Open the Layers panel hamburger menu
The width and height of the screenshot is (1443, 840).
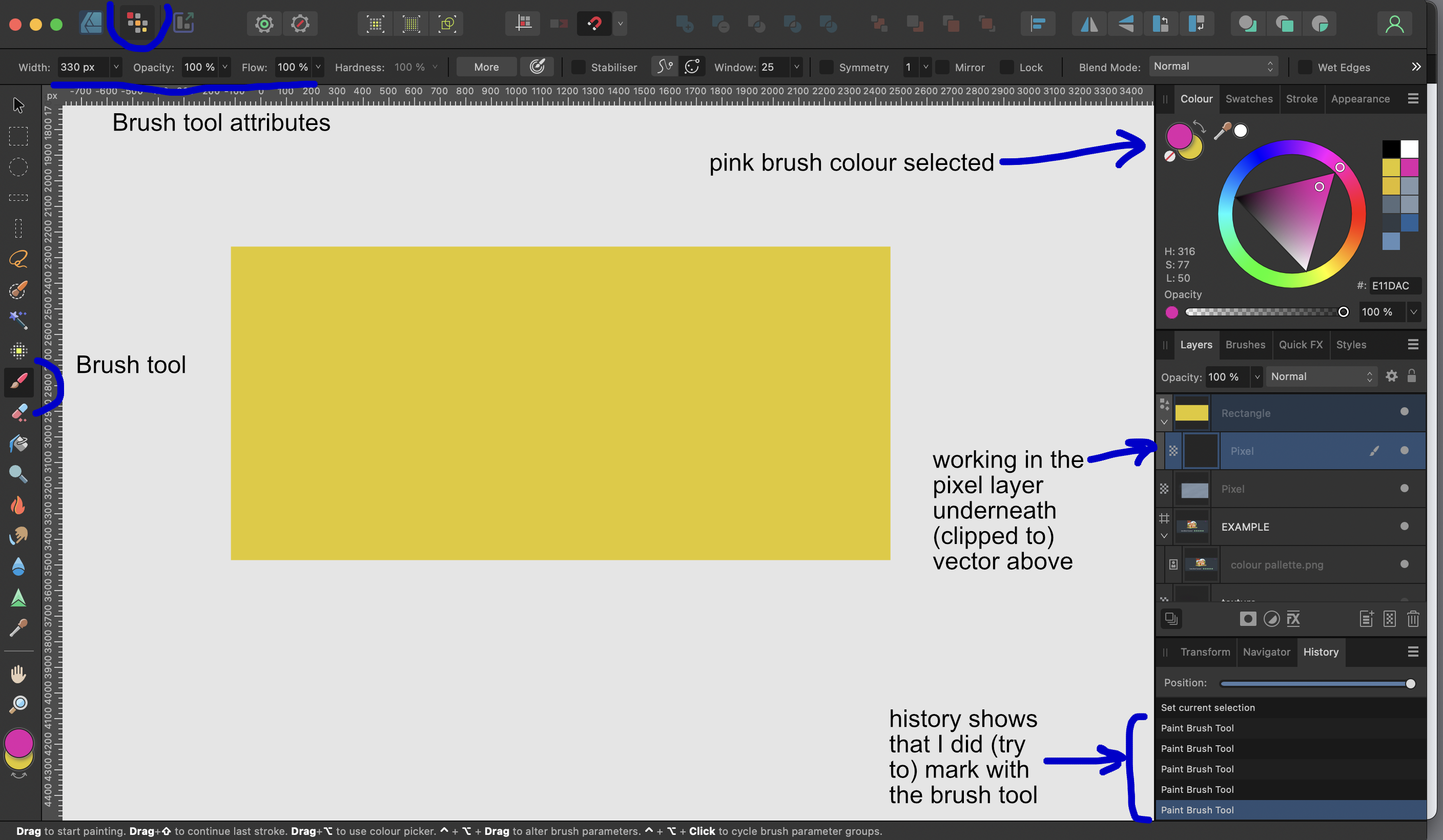pyautogui.click(x=1413, y=345)
